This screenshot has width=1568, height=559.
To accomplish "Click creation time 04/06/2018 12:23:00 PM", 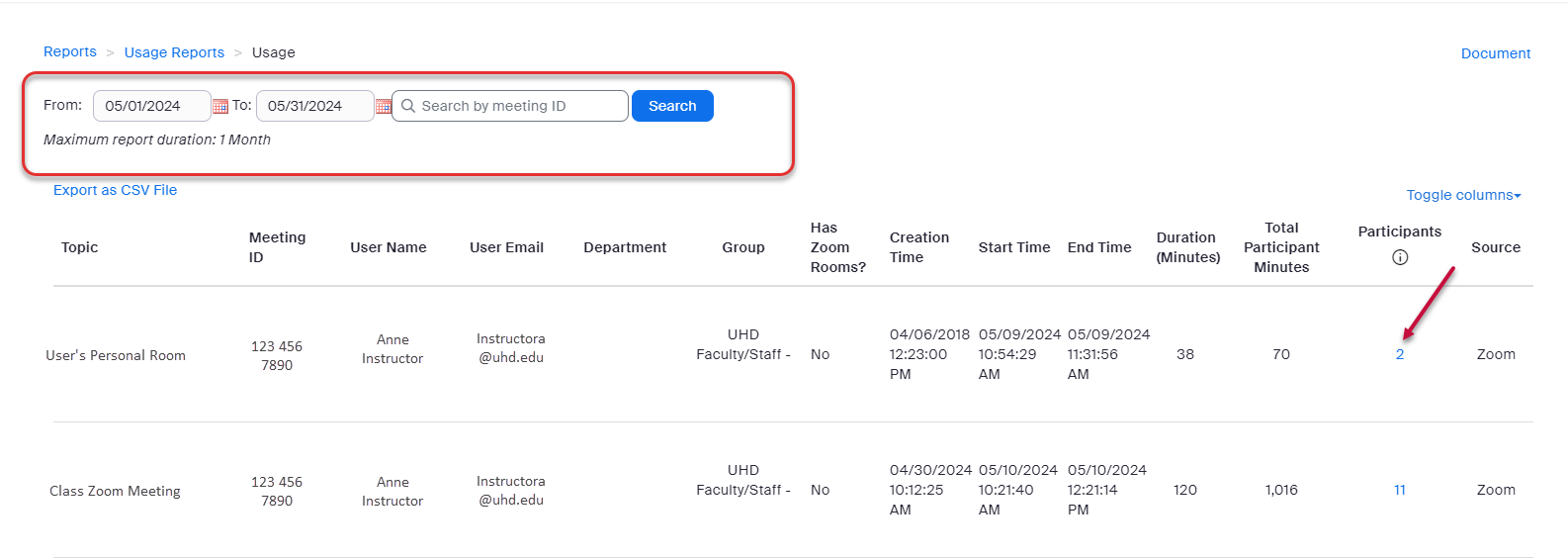I will point(929,354).
